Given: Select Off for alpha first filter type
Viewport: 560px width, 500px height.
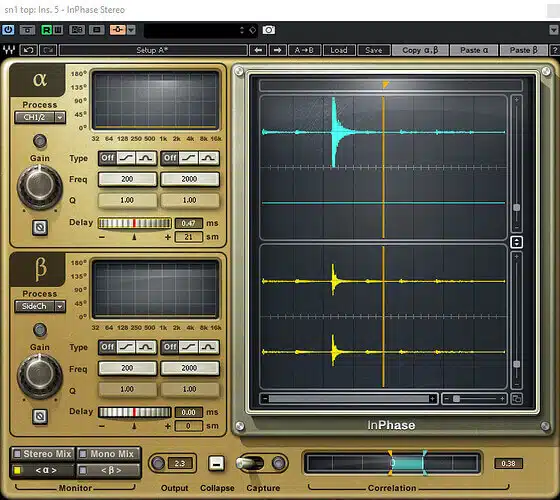Looking at the screenshot, I should pos(108,158).
